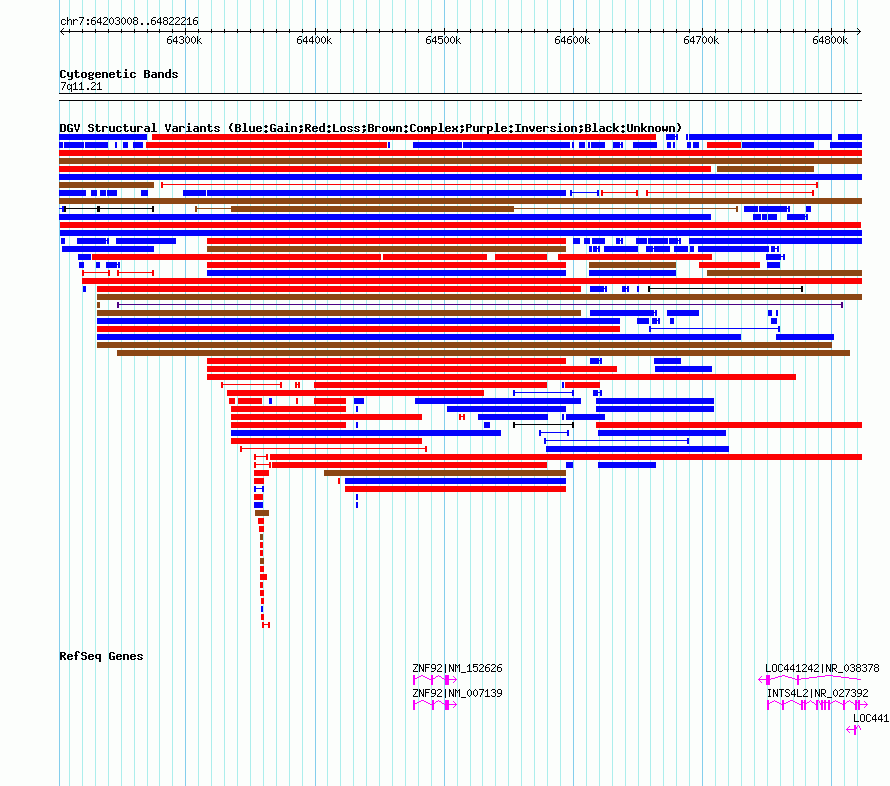The height and width of the screenshot is (786, 890).
Task: Select the bottom-most red loss variant
Action: click(266, 625)
